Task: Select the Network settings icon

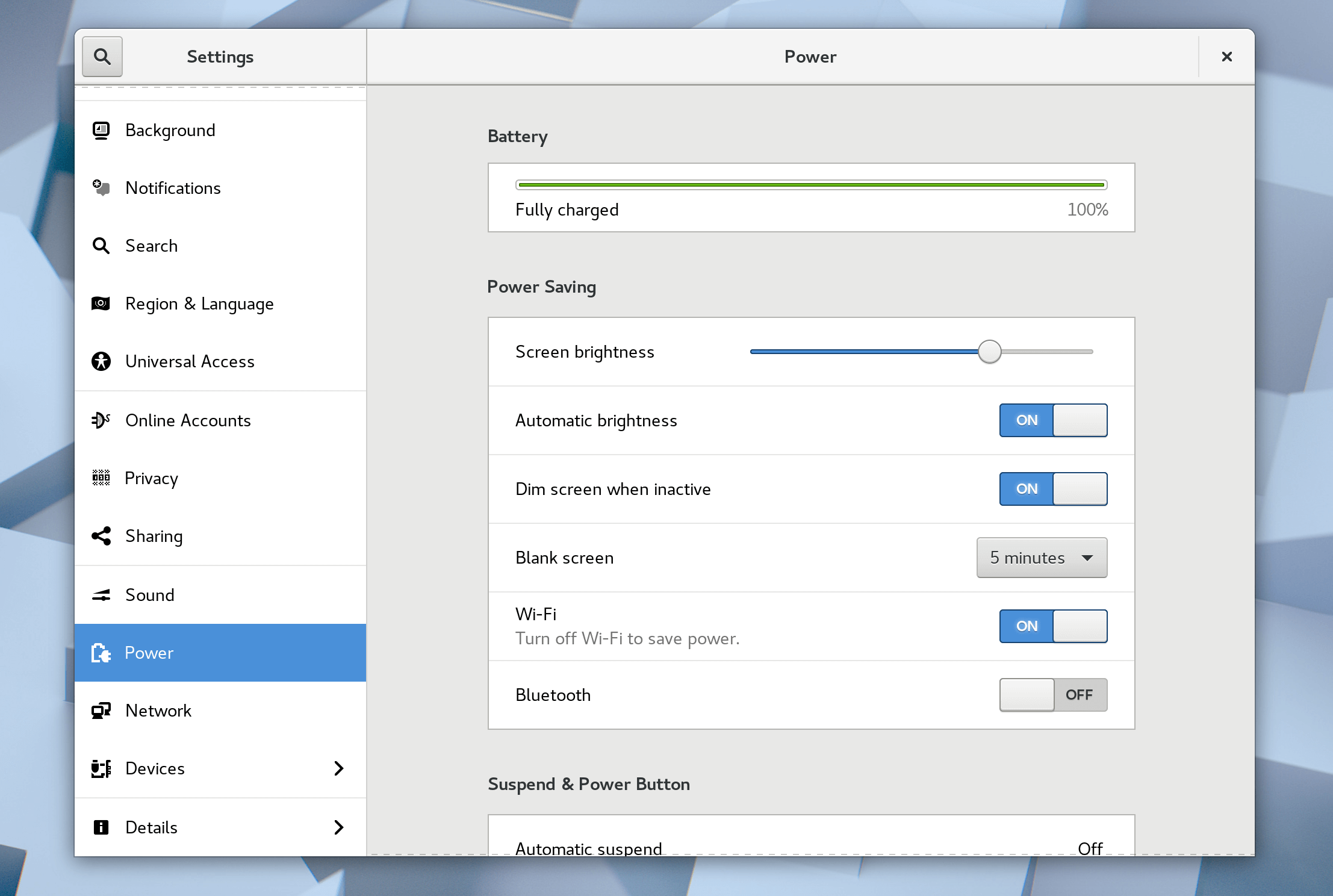Action: pos(101,711)
